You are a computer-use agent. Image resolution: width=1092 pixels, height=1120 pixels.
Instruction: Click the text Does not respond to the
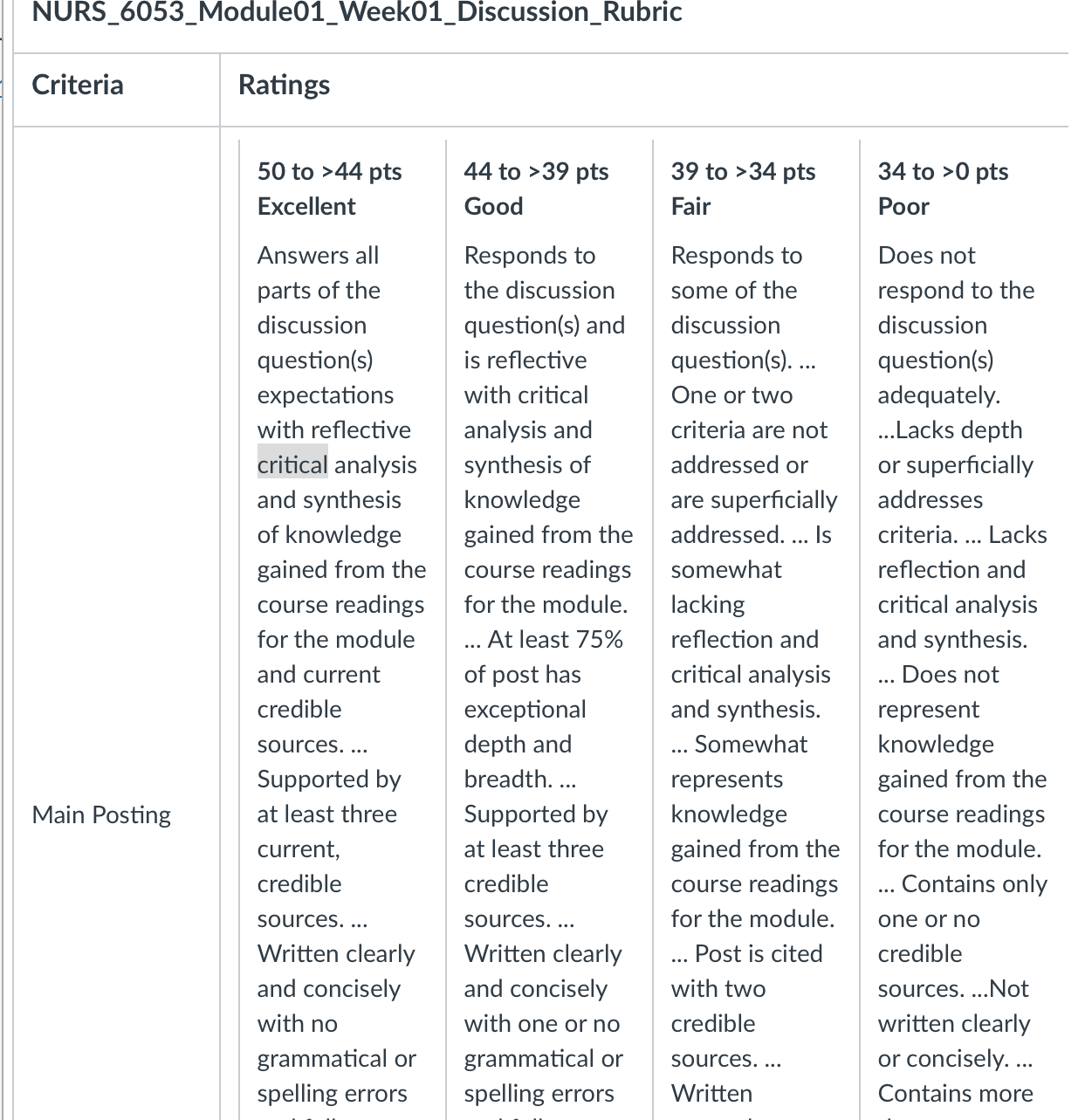coord(956,272)
